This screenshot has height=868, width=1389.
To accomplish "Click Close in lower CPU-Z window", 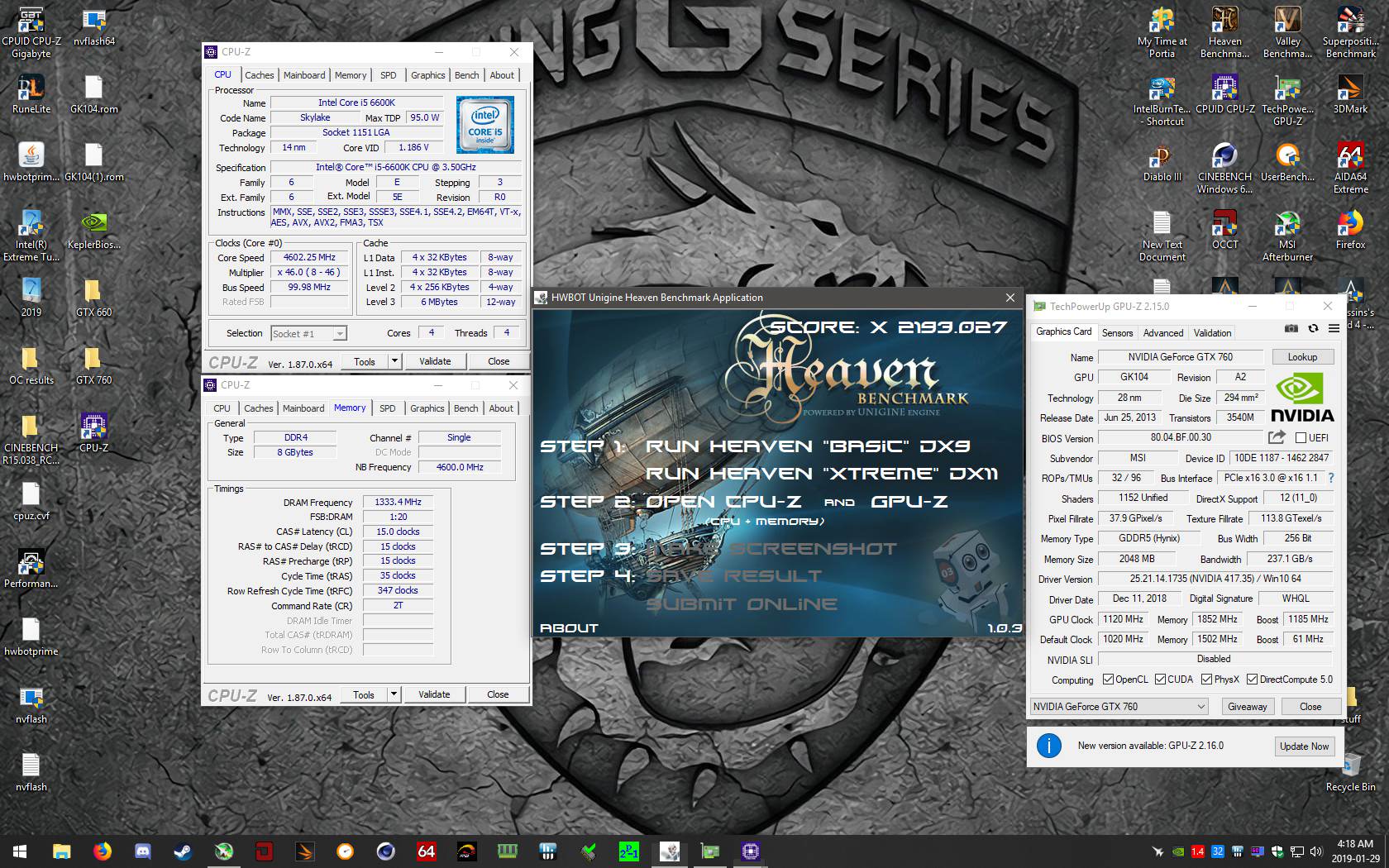I will point(498,694).
